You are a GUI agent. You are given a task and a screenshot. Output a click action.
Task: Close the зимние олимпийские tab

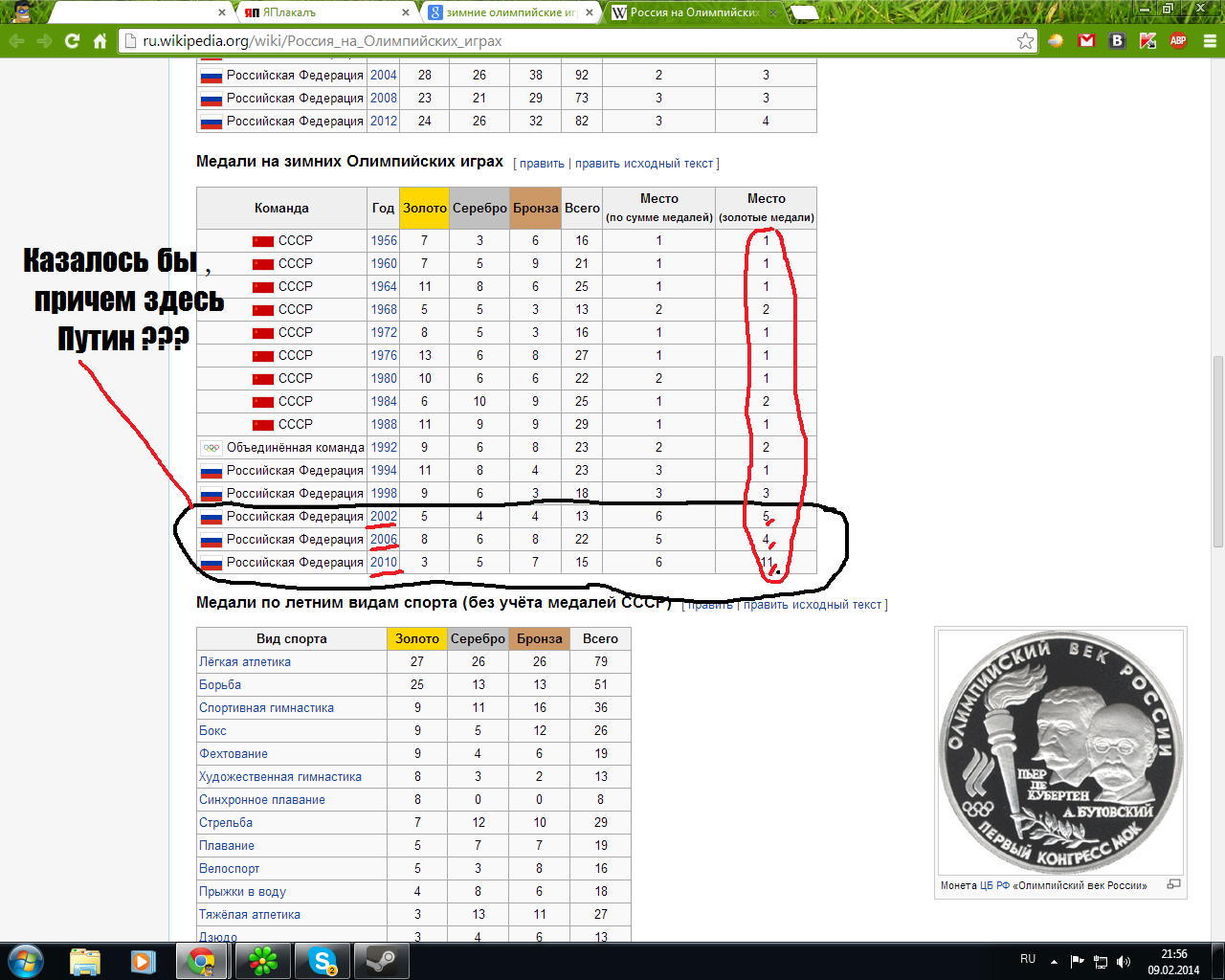[x=590, y=12]
